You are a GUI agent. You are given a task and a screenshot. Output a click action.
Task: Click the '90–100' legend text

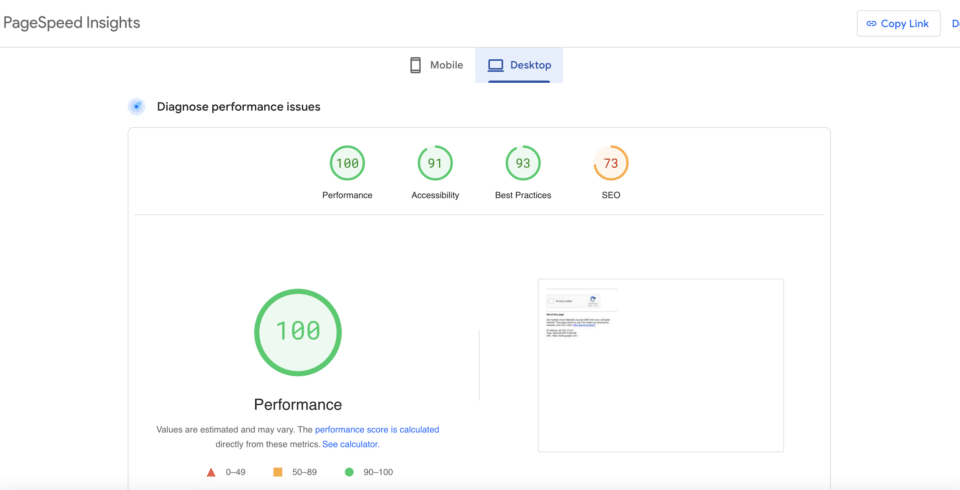click(x=378, y=472)
